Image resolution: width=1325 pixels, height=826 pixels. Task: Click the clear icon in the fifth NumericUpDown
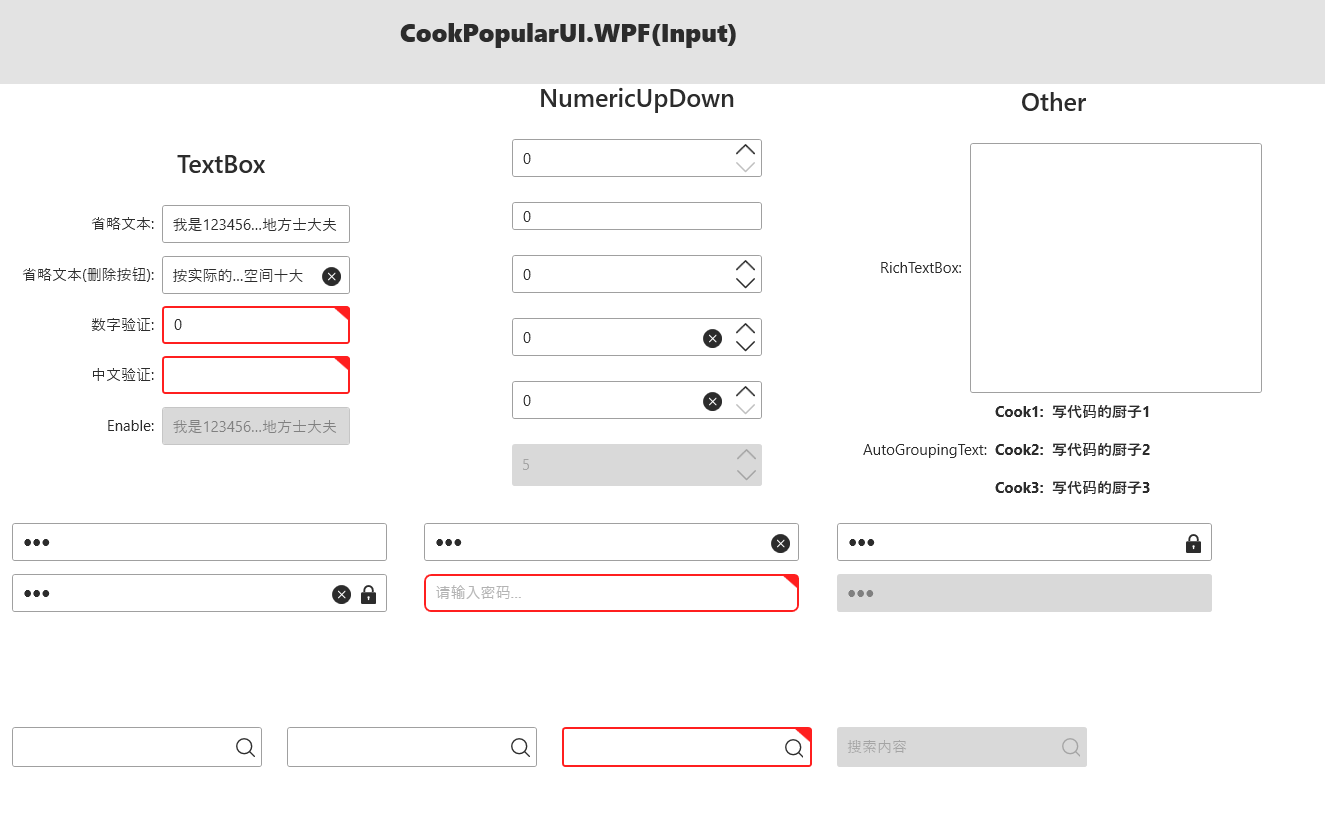pos(713,401)
